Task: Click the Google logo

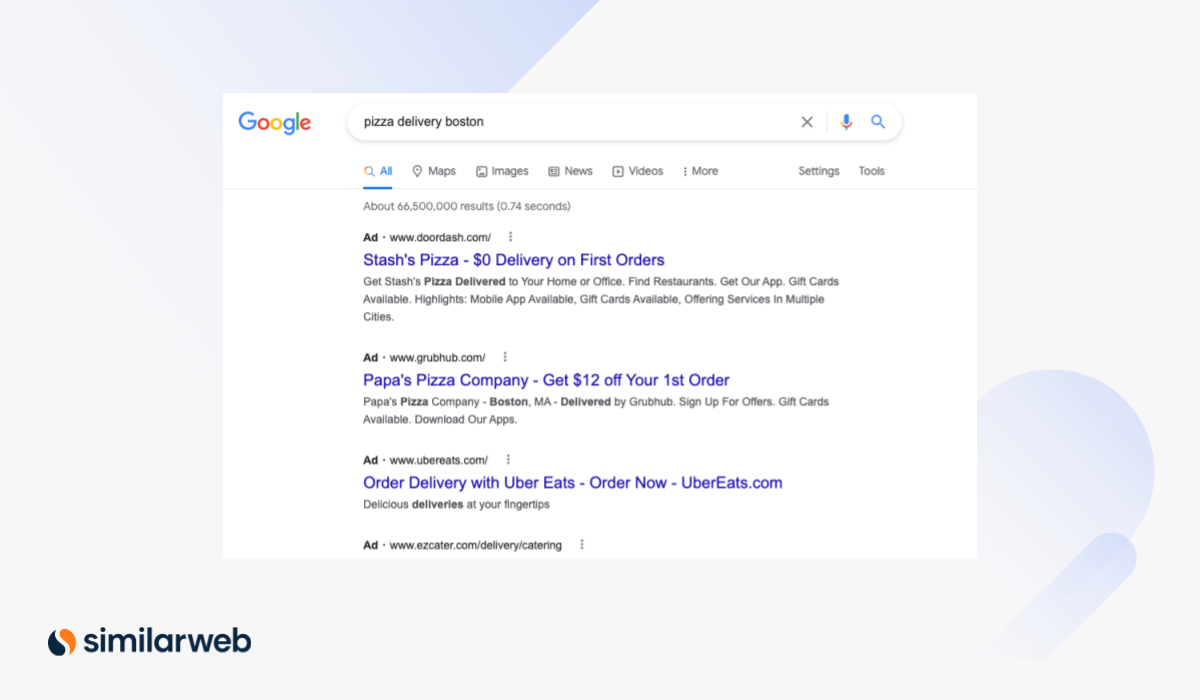Action: point(274,123)
